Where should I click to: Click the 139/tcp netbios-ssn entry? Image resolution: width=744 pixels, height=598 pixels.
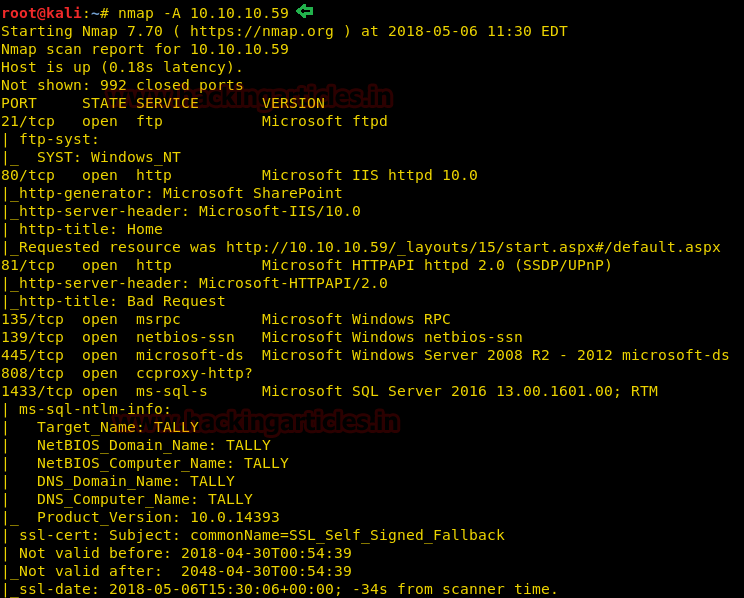261,337
